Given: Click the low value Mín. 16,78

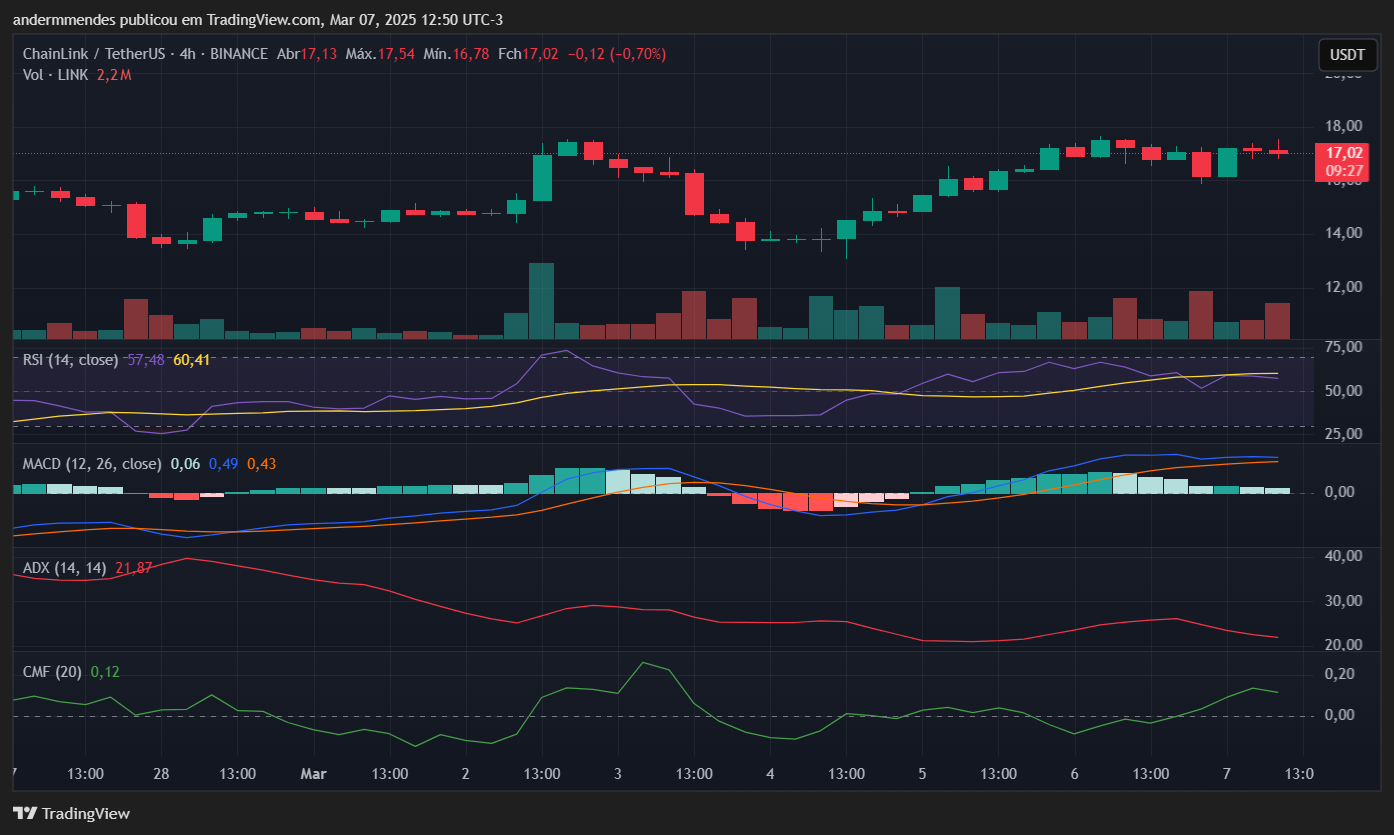Looking at the screenshot, I should coord(456,54).
